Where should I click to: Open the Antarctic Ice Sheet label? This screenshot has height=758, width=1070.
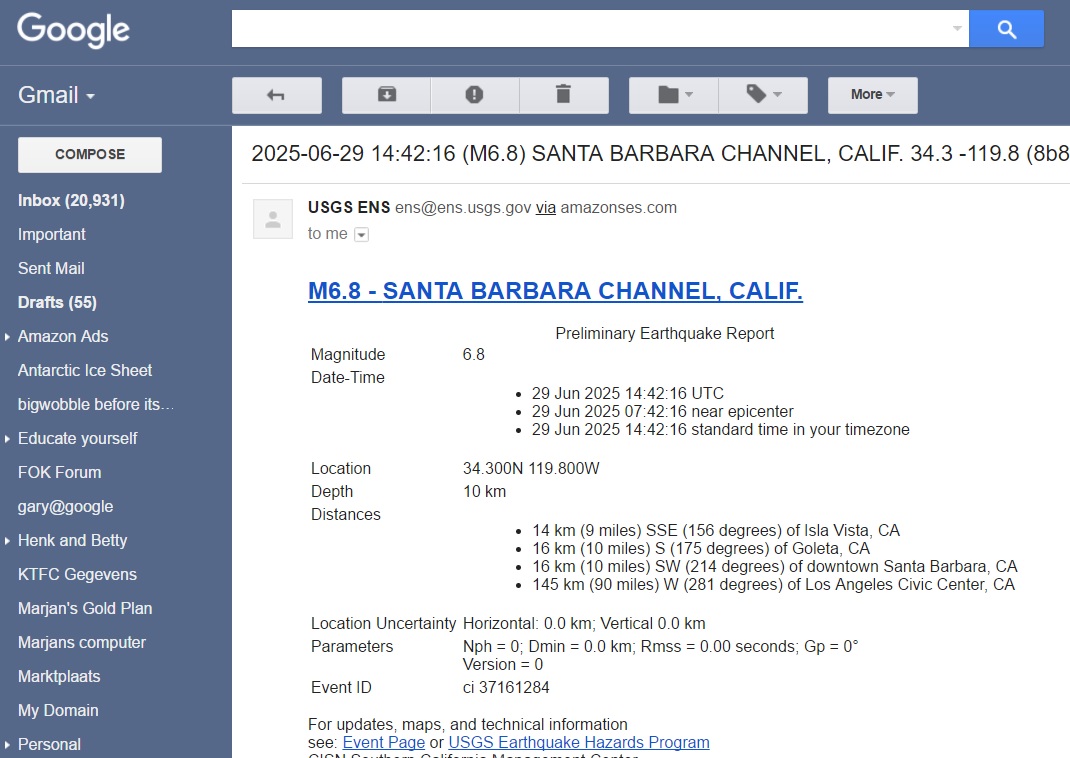(x=85, y=370)
